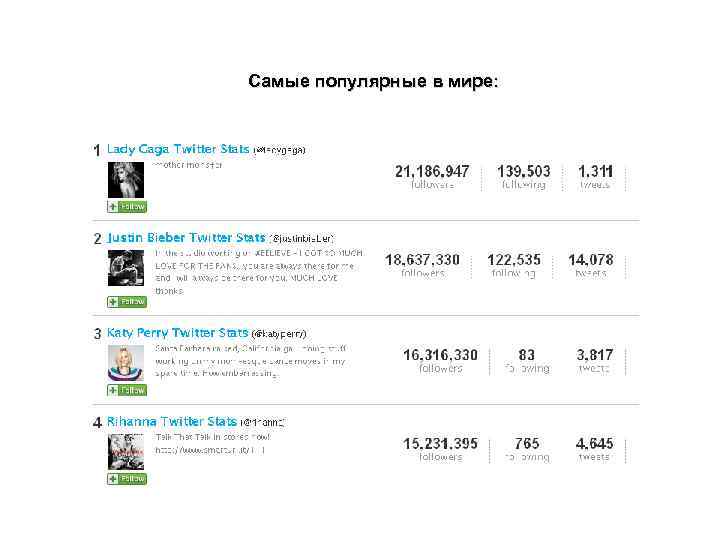
Task: Open Lady Gaga Twitter Stats link
Action: (178, 149)
